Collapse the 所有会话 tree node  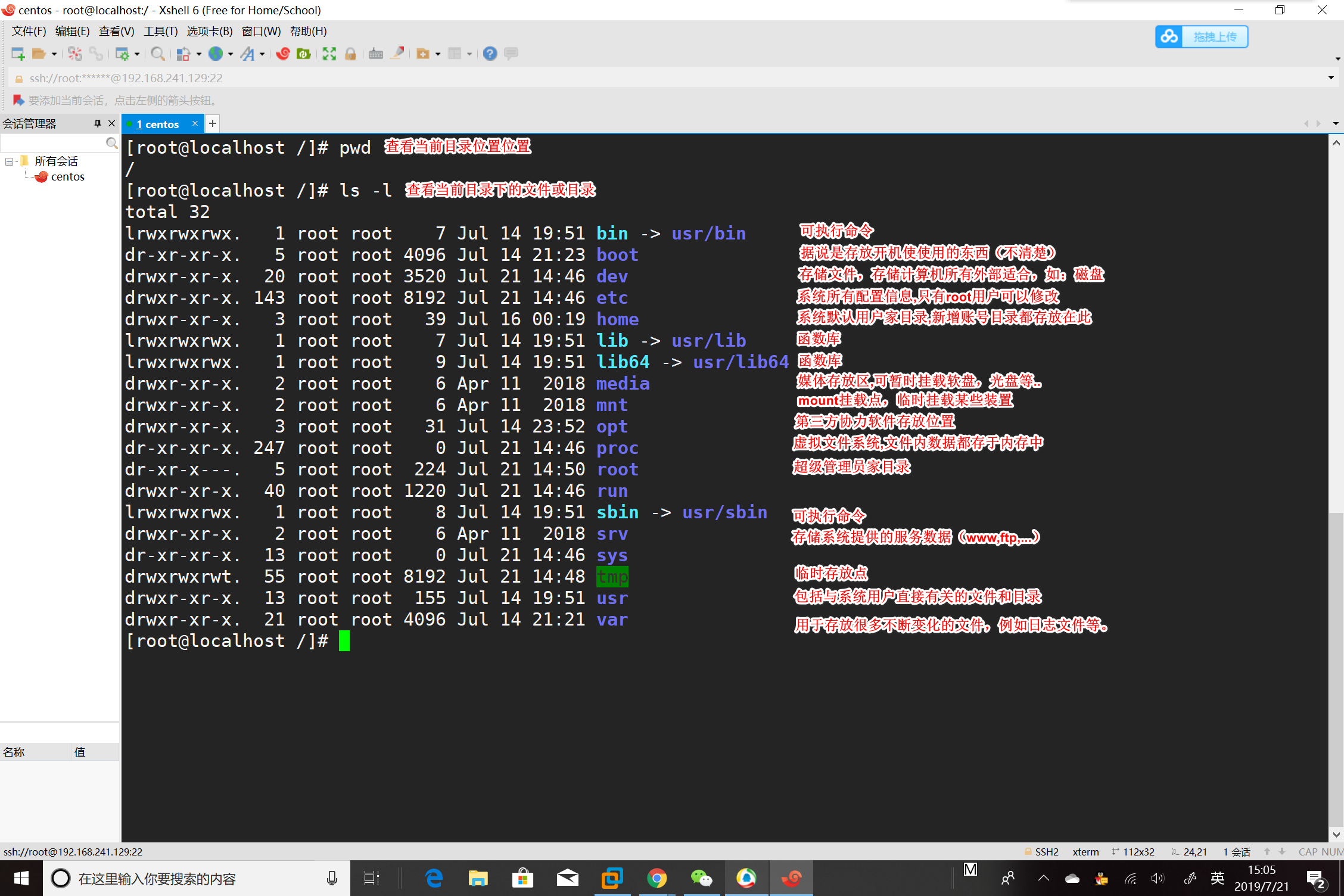(x=9, y=161)
